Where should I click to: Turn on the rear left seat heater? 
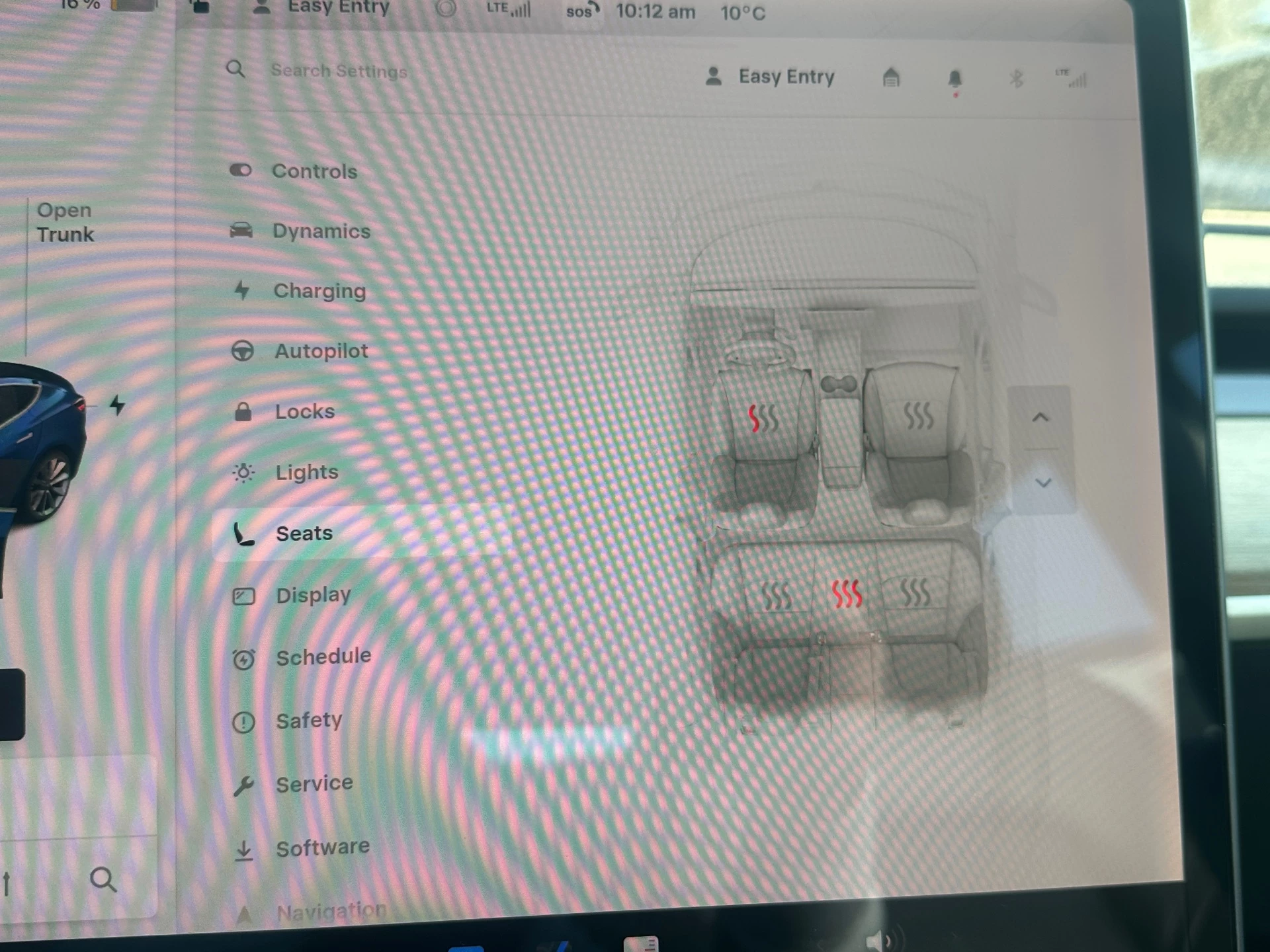pyautogui.click(x=777, y=594)
